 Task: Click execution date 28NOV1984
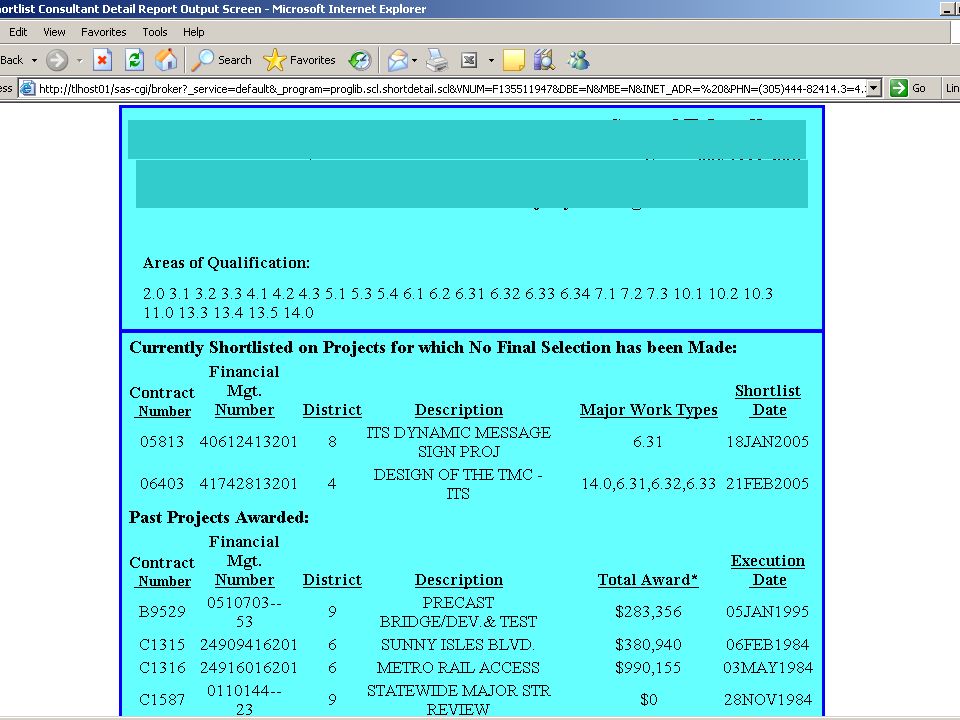[x=768, y=699]
